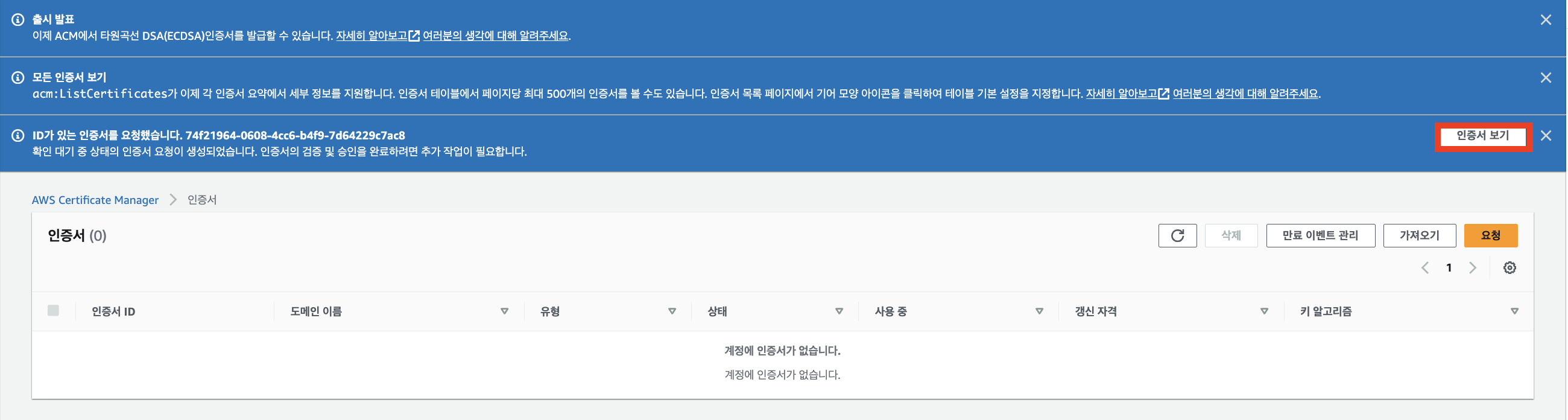Click the info icon beside 모든 인증서 보기
Image resolution: width=1568 pixels, height=420 pixels.
[17, 78]
